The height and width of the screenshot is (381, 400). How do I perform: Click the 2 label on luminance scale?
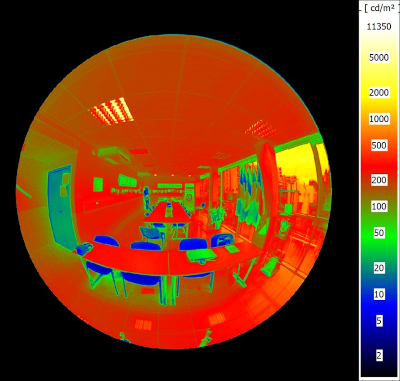click(x=379, y=355)
